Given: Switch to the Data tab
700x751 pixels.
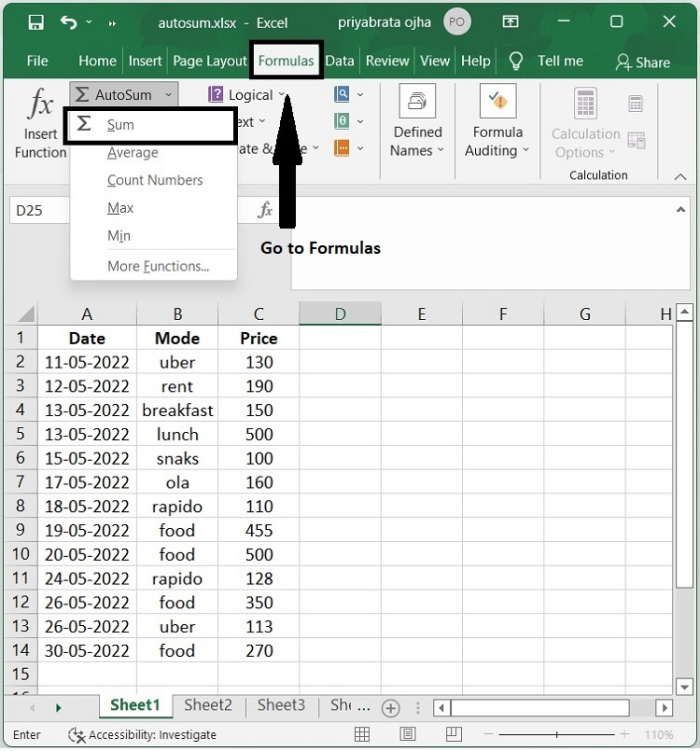Looking at the screenshot, I should pyautogui.click(x=339, y=61).
